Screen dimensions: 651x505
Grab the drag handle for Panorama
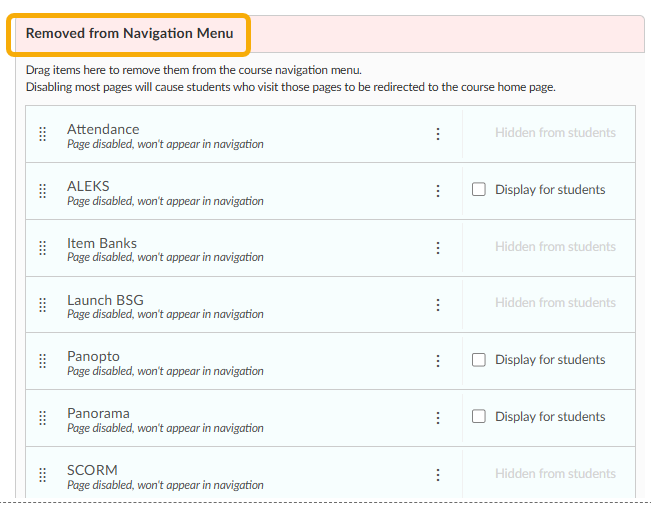(42, 418)
